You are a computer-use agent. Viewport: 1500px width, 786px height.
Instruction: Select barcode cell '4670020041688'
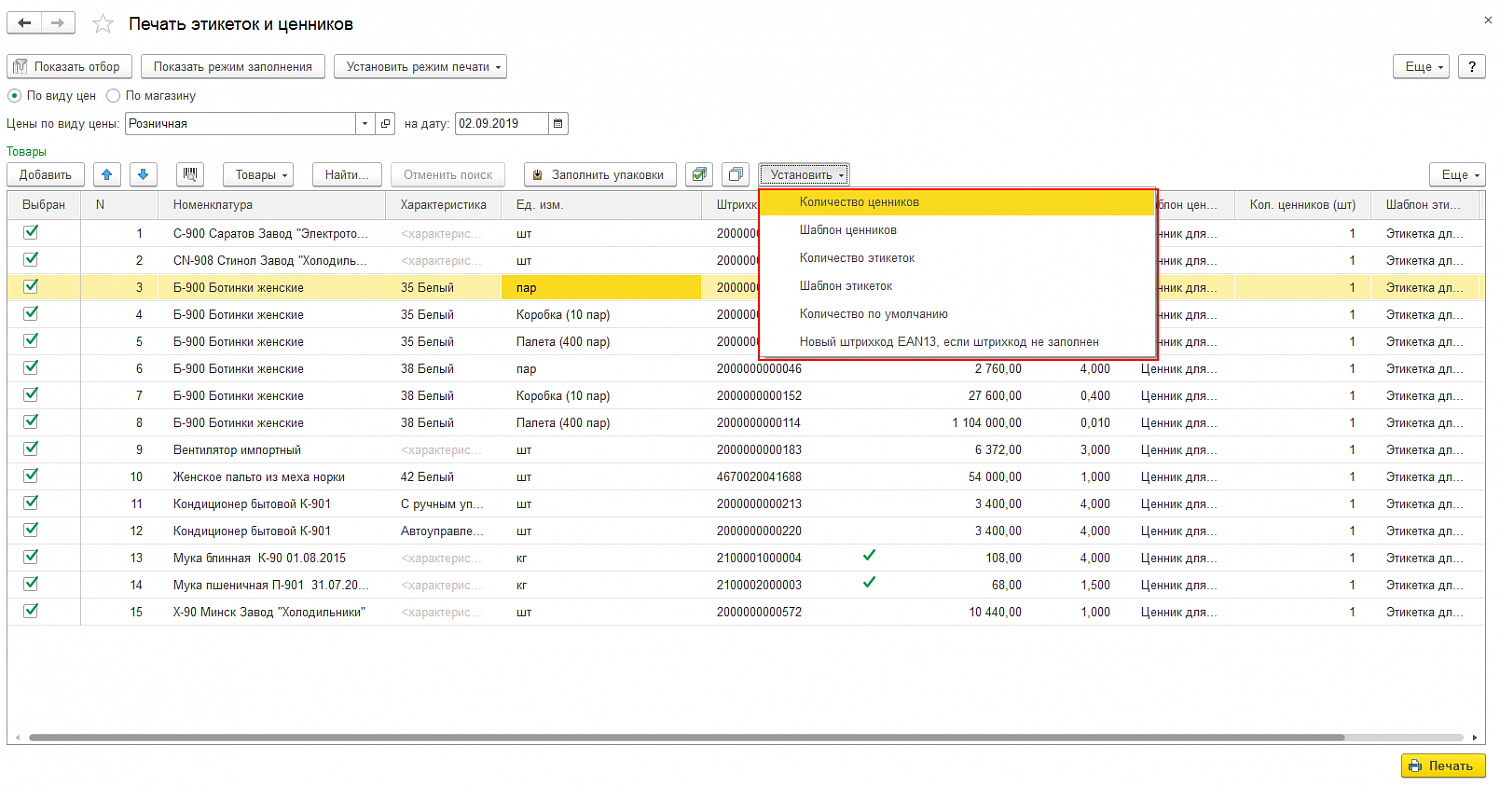coord(759,477)
